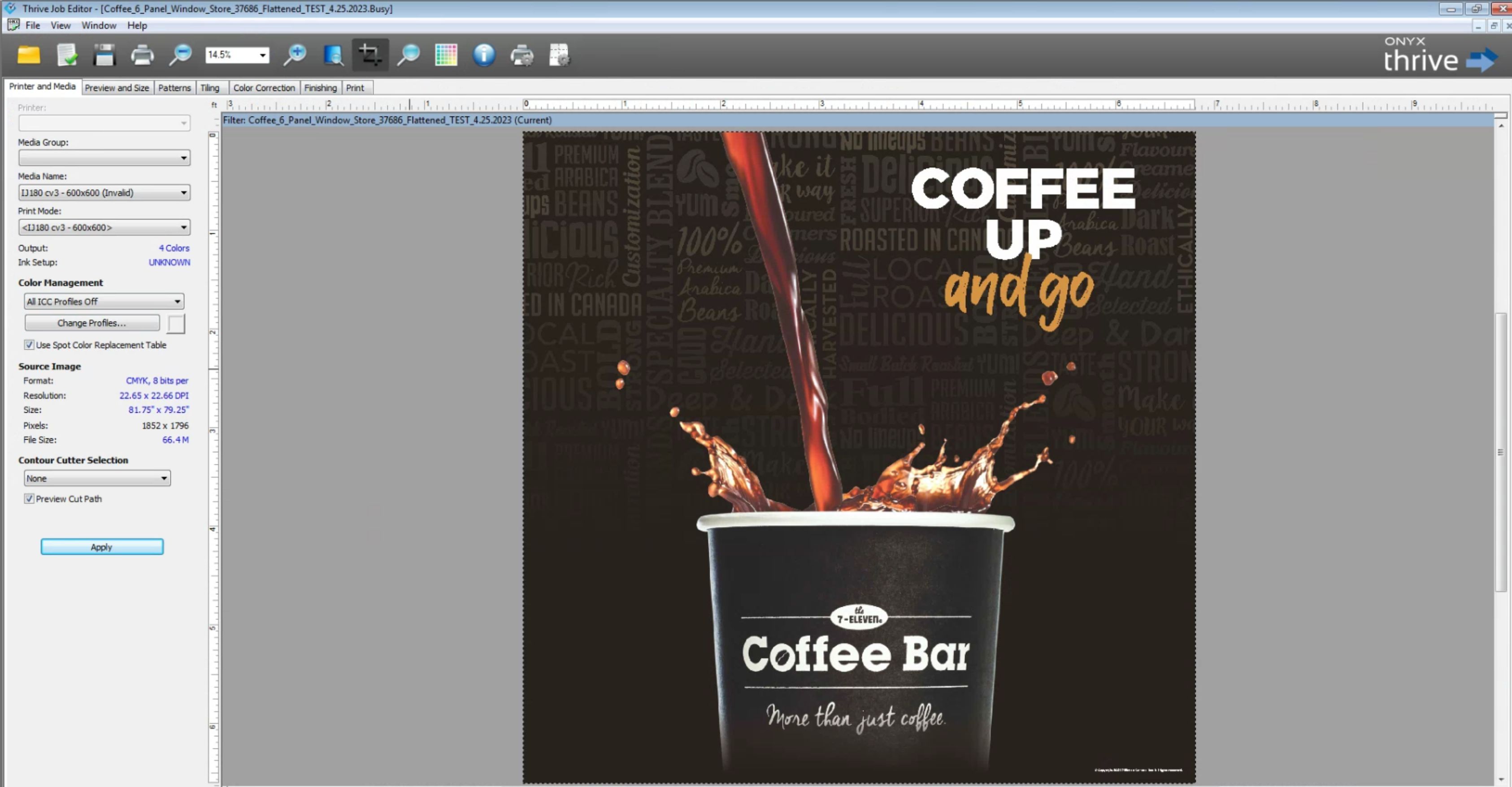Image resolution: width=1512 pixels, height=787 pixels.
Task: Click the Thrive Job Editor title bar icon
Action: [10, 8]
